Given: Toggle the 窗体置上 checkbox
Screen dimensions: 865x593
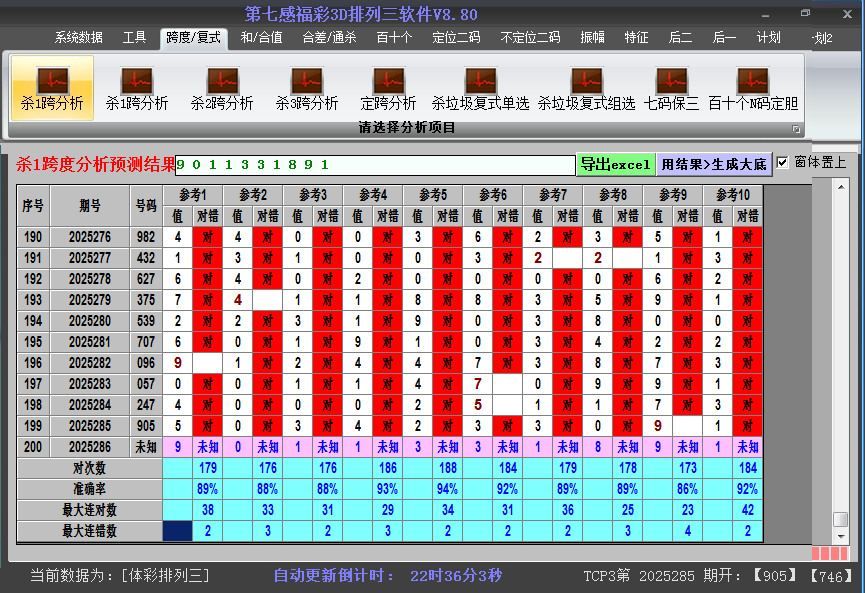Looking at the screenshot, I should [783, 162].
